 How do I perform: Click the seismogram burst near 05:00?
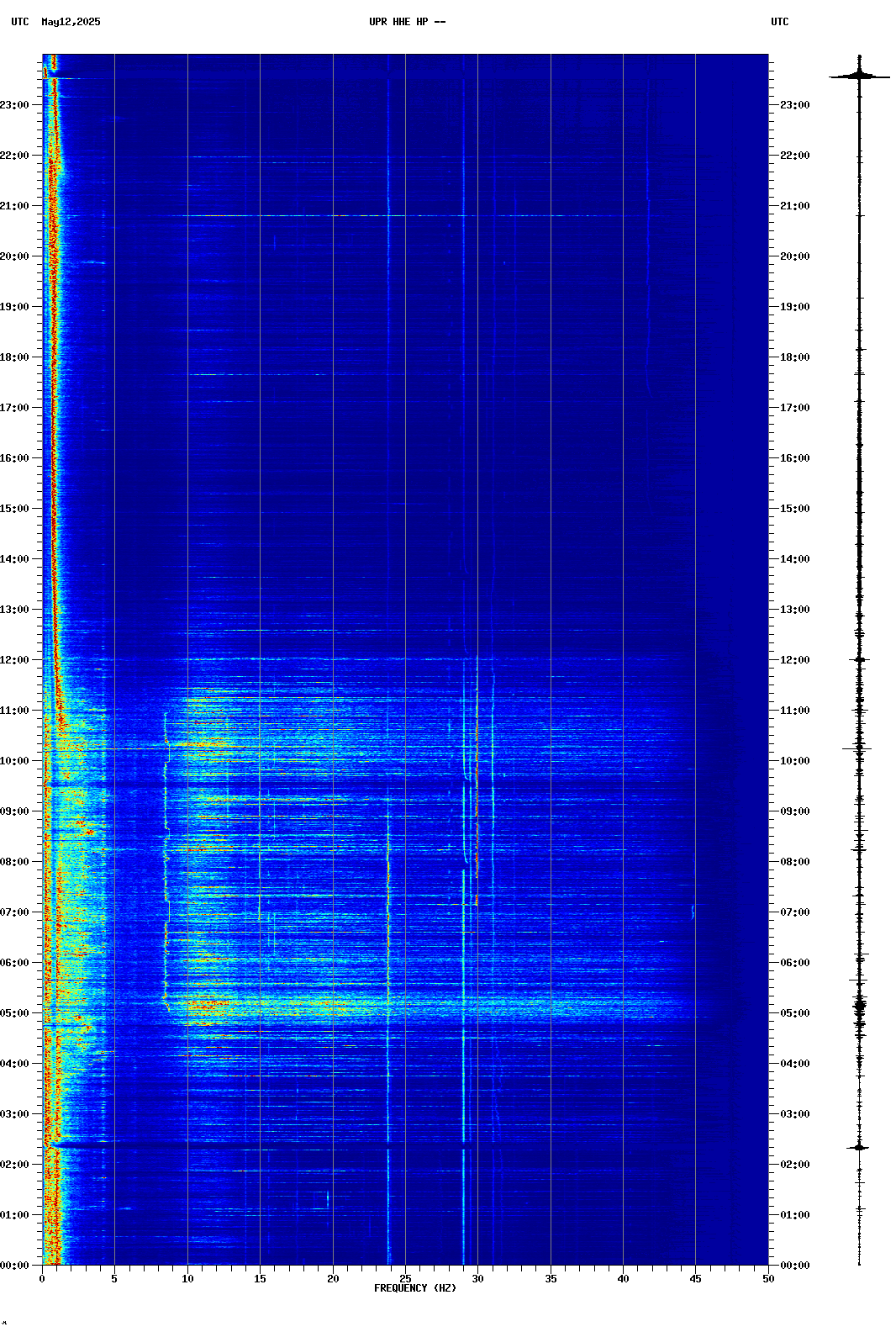pos(859,1005)
